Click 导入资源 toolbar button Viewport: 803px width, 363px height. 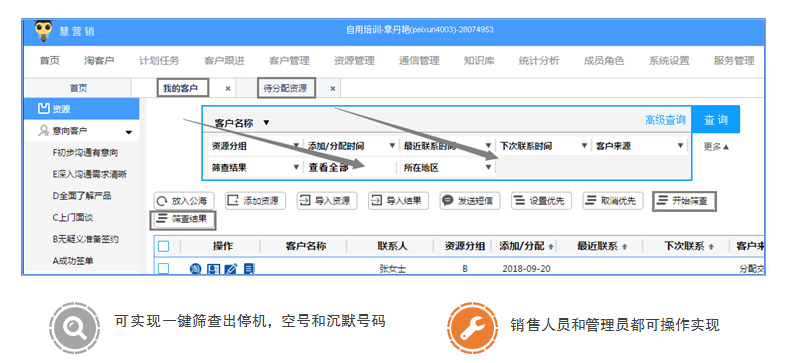click(327, 201)
